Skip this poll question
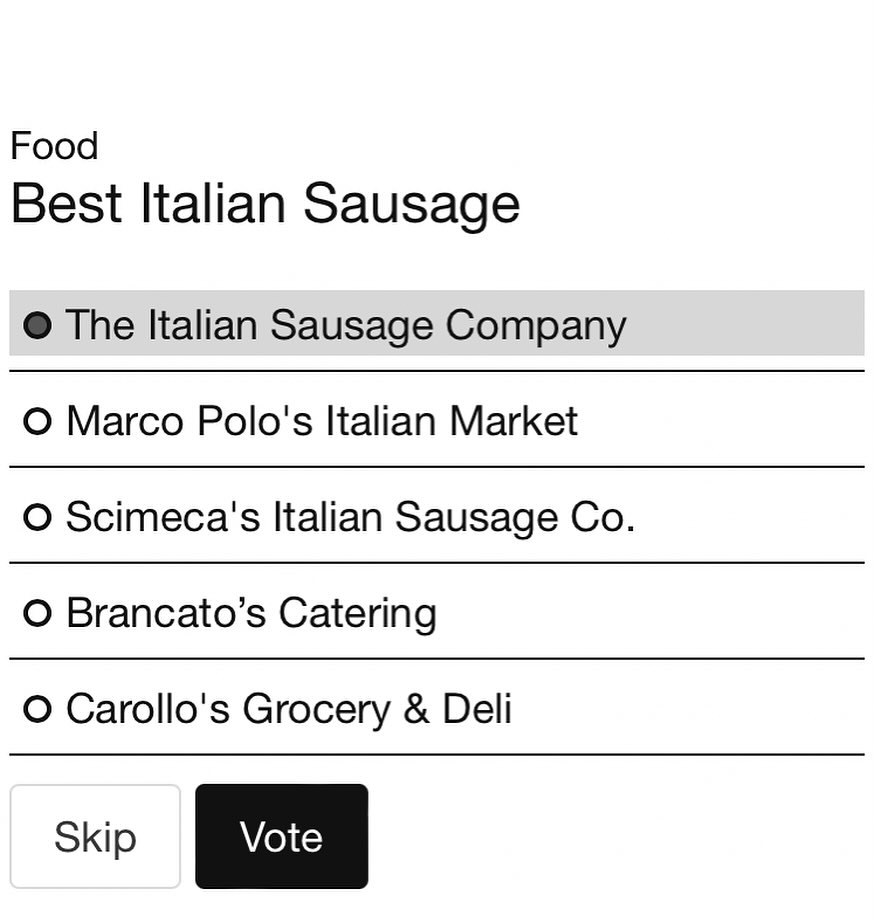 tap(95, 836)
